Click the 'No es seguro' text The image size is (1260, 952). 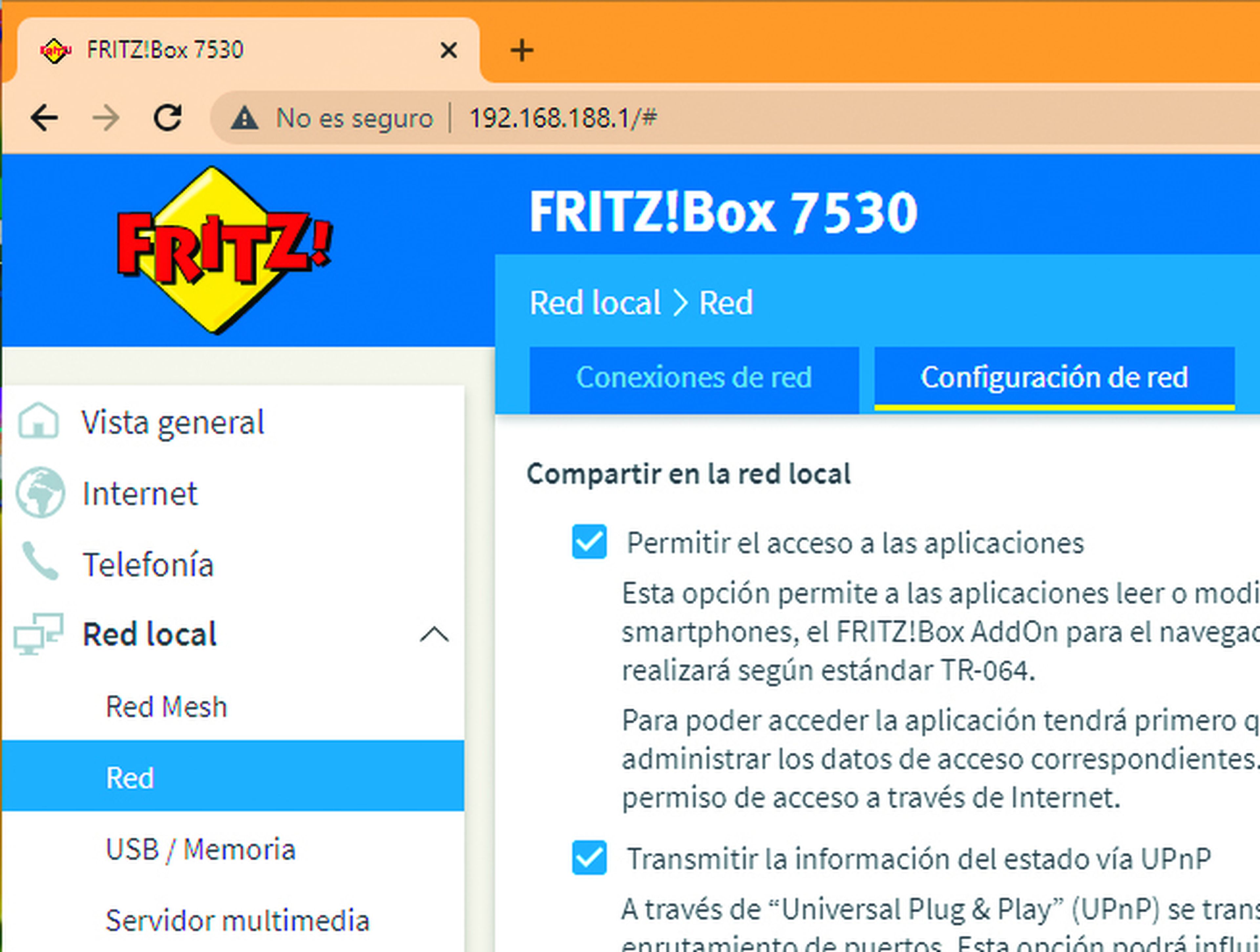(x=354, y=118)
